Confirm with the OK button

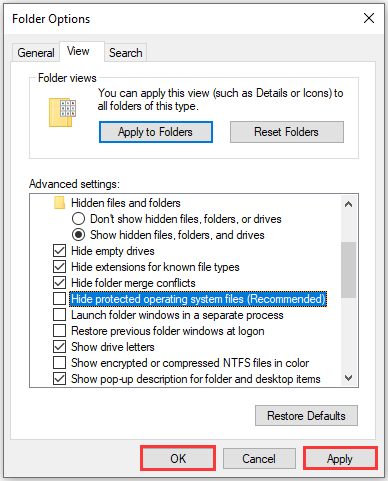coord(178,458)
